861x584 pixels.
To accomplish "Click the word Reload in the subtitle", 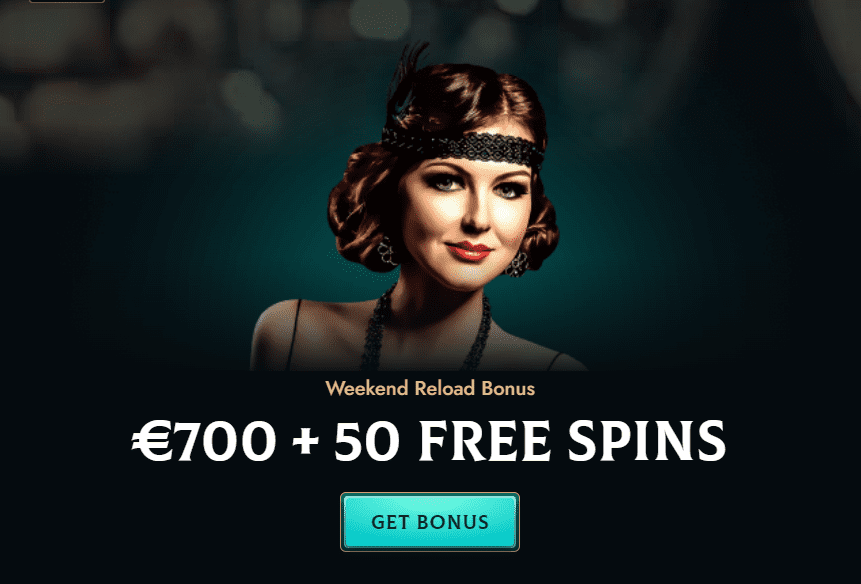I will point(444,388).
